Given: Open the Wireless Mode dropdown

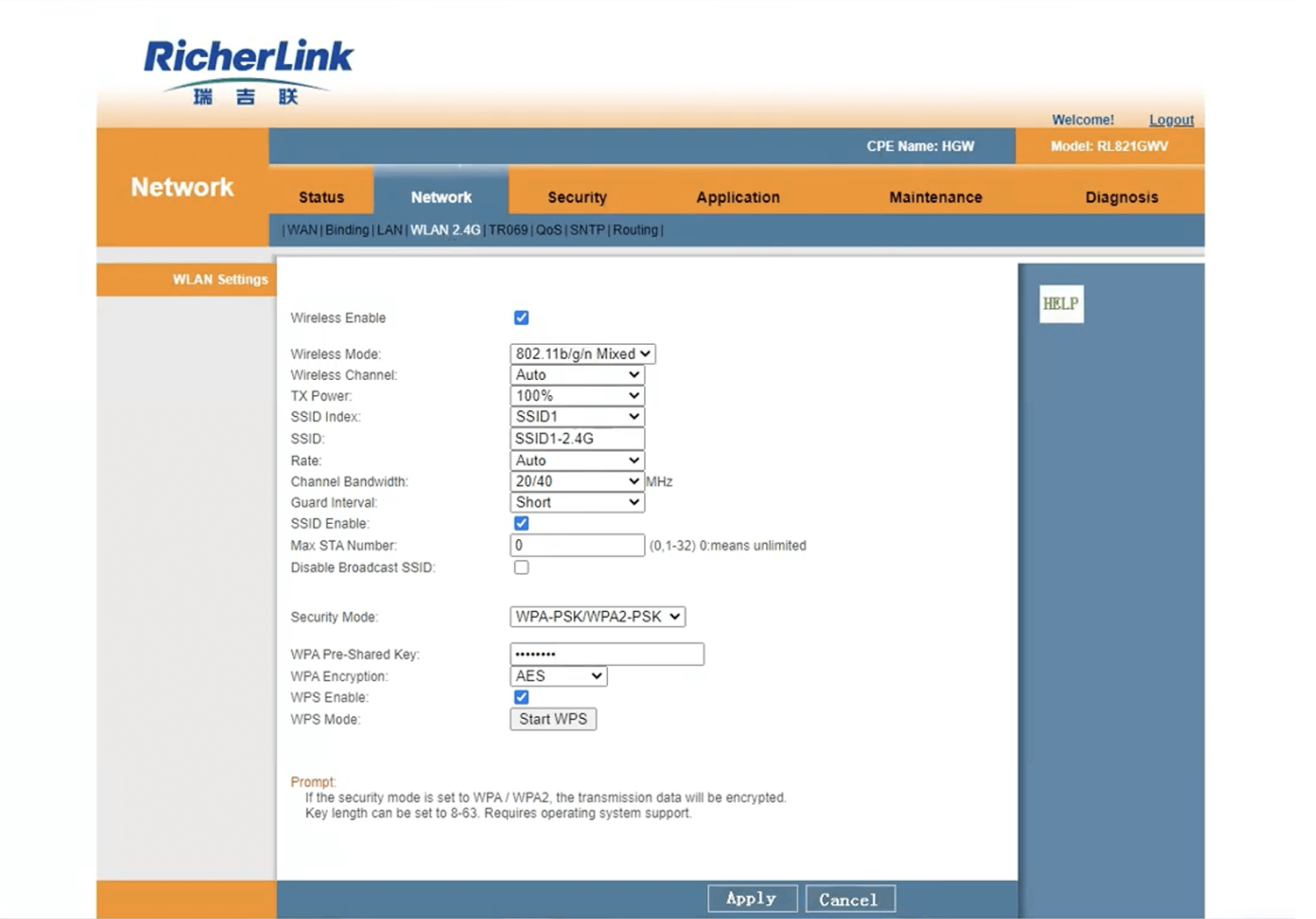Looking at the screenshot, I should (x=583, y=354).
